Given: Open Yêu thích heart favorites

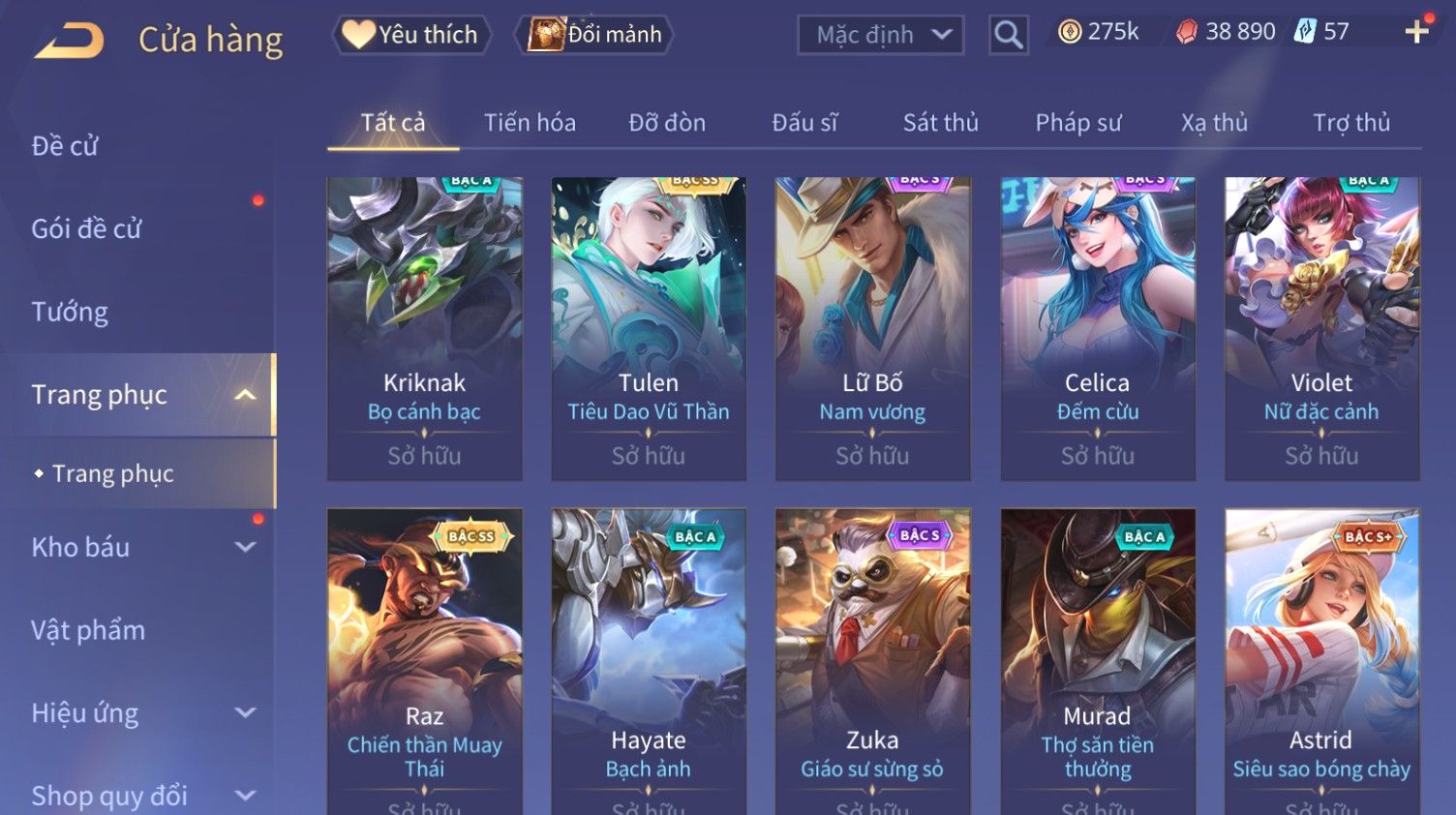Looking at the screenshot, I should pos(410,35).
